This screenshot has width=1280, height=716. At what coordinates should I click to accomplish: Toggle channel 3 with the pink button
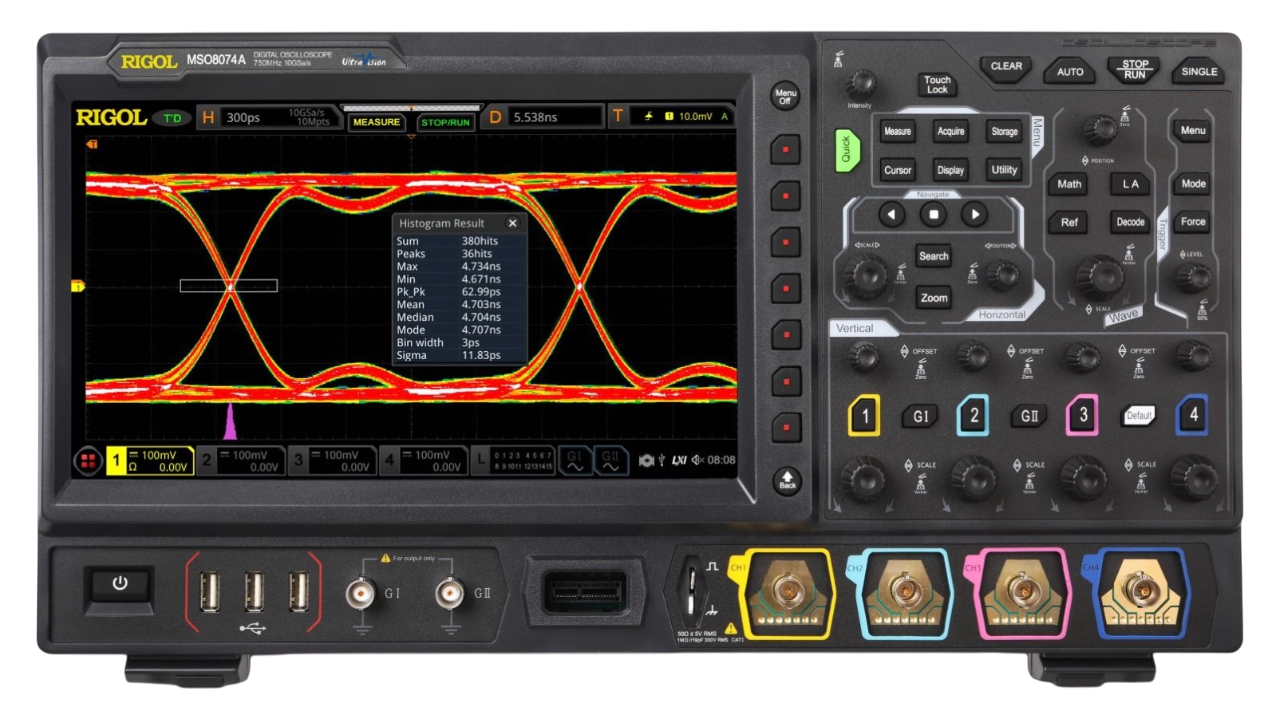click(1082, 415)
